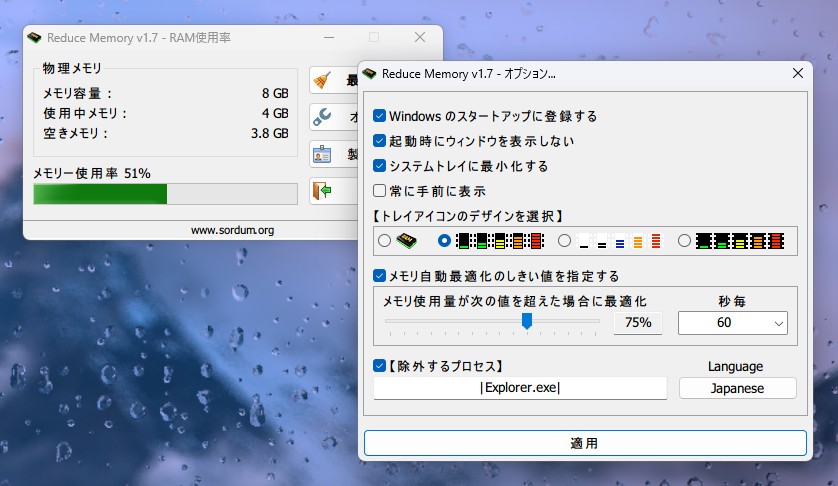Click the white-background colored bars icon preview

coord(620,241)
